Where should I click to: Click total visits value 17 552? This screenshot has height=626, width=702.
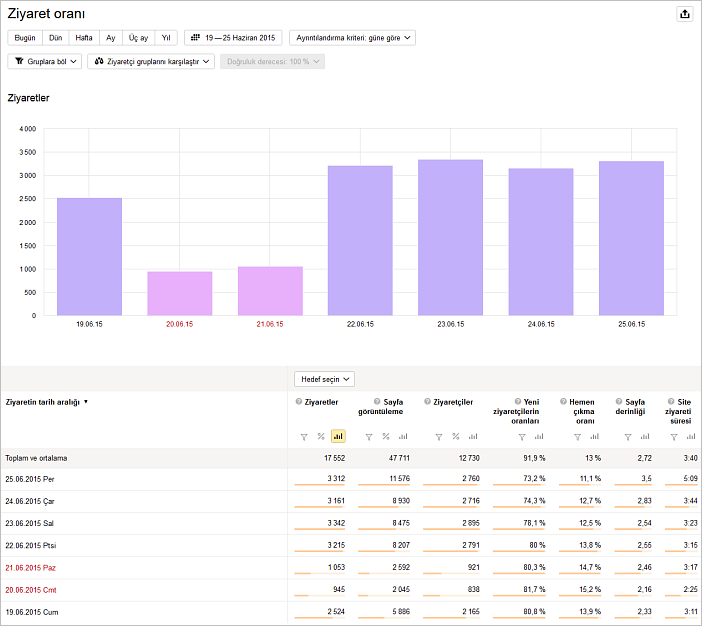click(334, 458)
